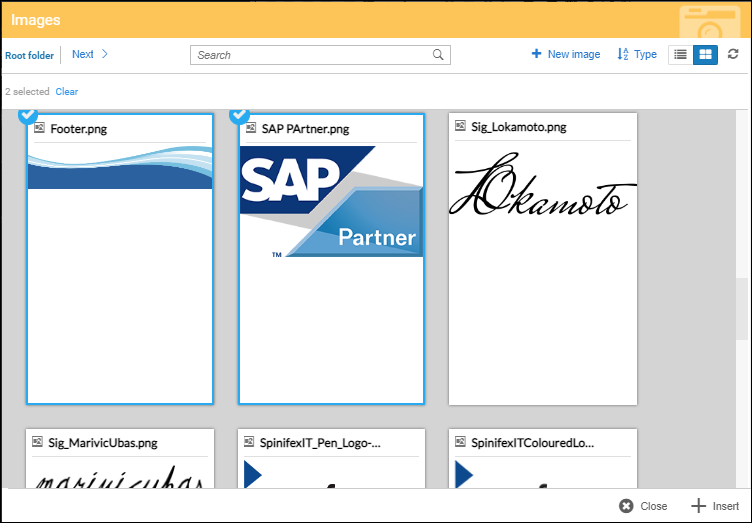Click the plus icon for New image
Screen dimensions: 752x523
click(x=536, y=55)
